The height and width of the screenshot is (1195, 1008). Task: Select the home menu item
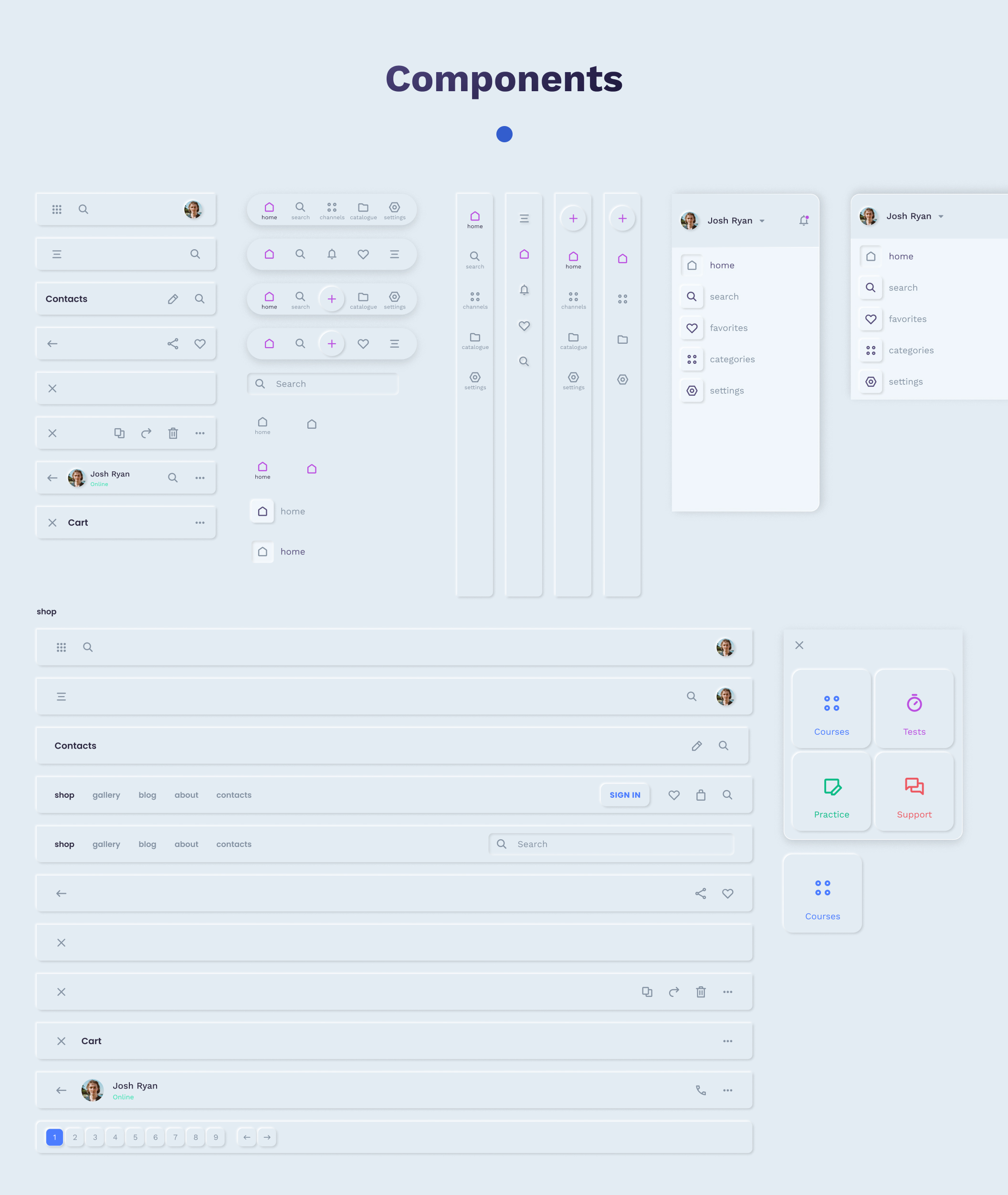(723, 264)
